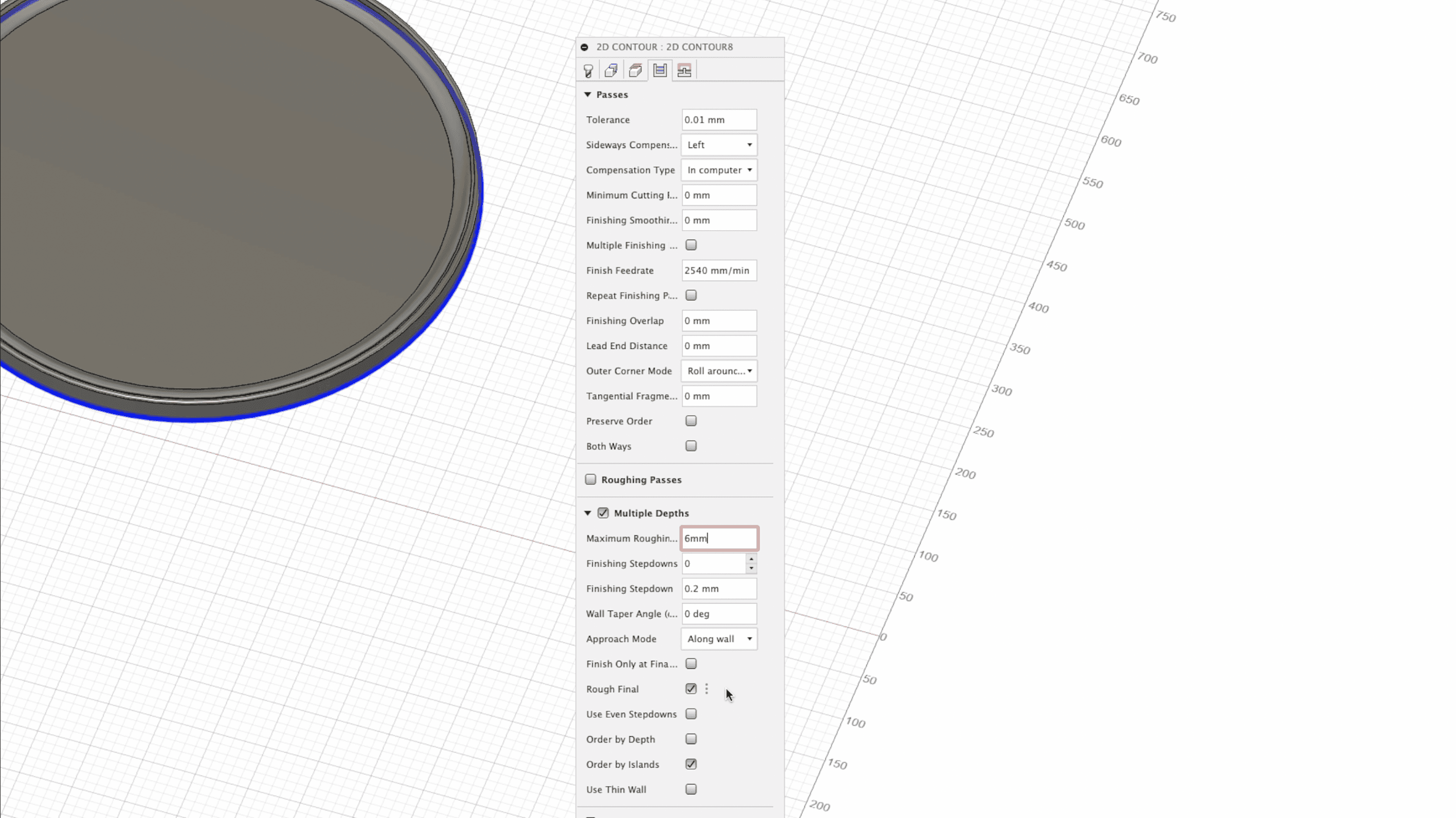Open the Approach Mode dropdown
Viewport: 1456px width, 818px height.
719,639
